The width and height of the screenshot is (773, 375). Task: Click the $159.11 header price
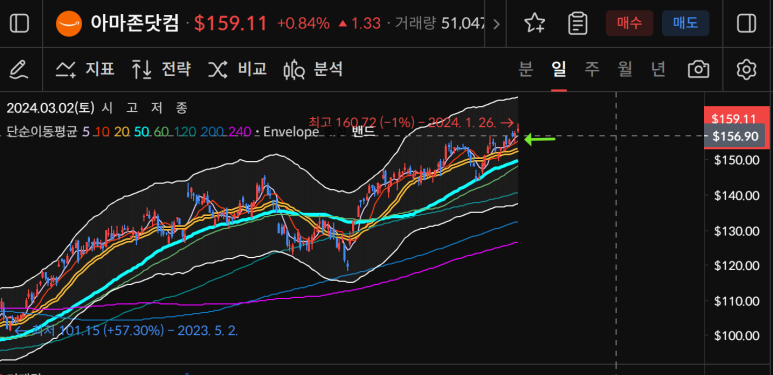(x=231, y=23)
